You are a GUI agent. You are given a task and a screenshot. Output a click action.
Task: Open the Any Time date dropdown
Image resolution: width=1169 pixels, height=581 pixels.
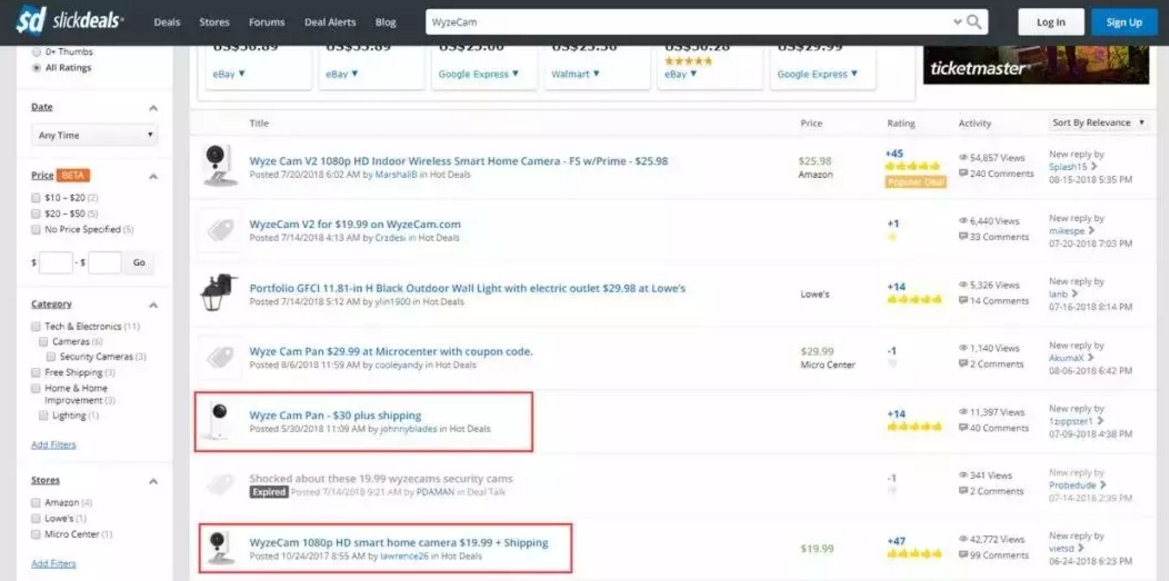(x=94, y=135)
